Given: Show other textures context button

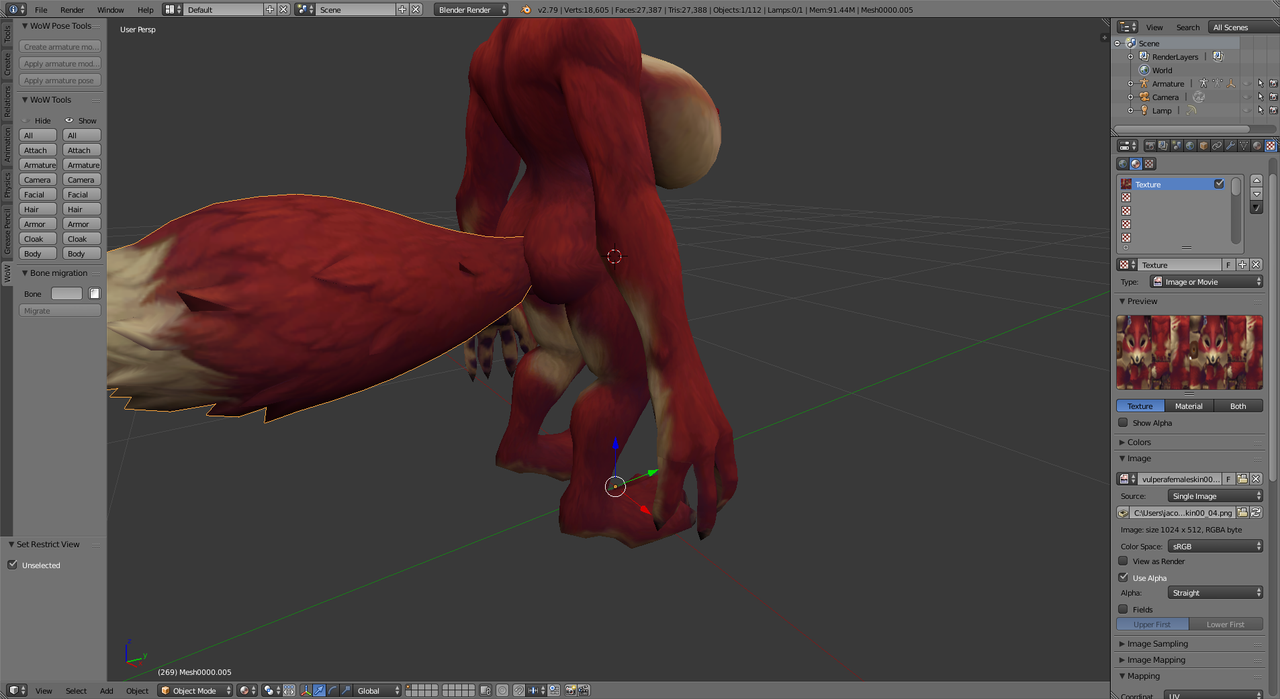Looking at the screenshot, I should (x=1149, y=164).
